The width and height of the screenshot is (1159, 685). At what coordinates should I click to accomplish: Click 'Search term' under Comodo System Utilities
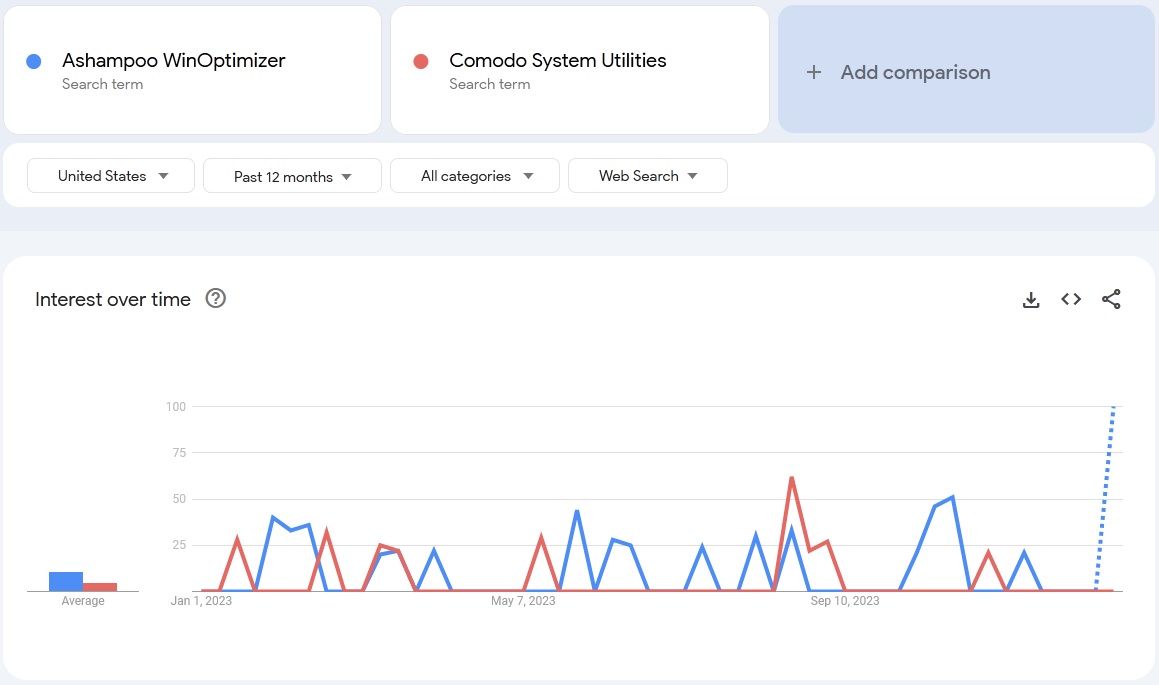(x=490, y=84)
